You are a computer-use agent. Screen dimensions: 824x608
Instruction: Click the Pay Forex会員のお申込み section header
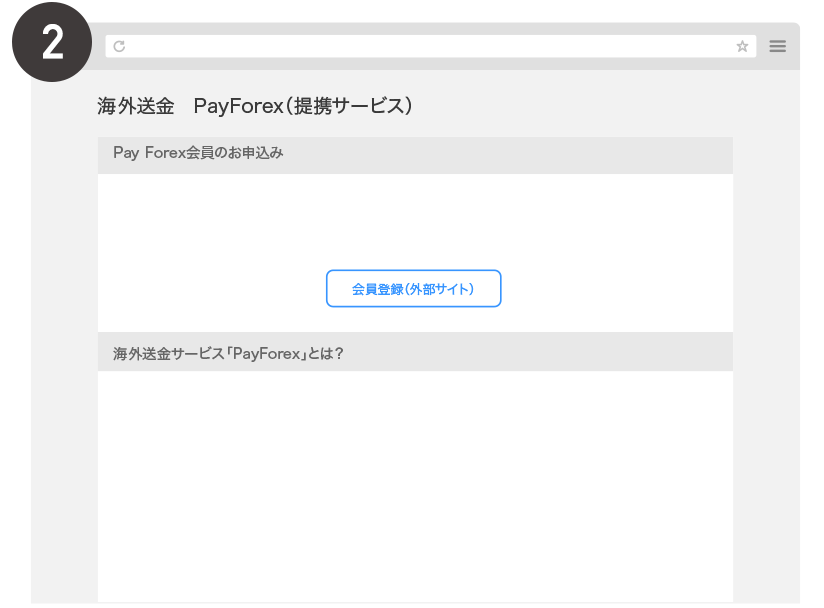coord(415,155)
